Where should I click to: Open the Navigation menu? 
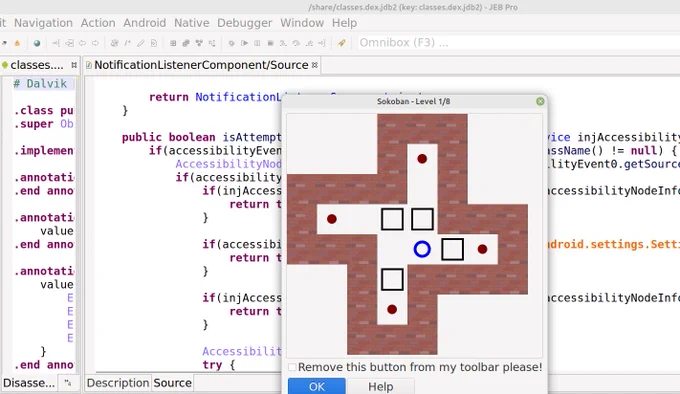click(43, 23)
